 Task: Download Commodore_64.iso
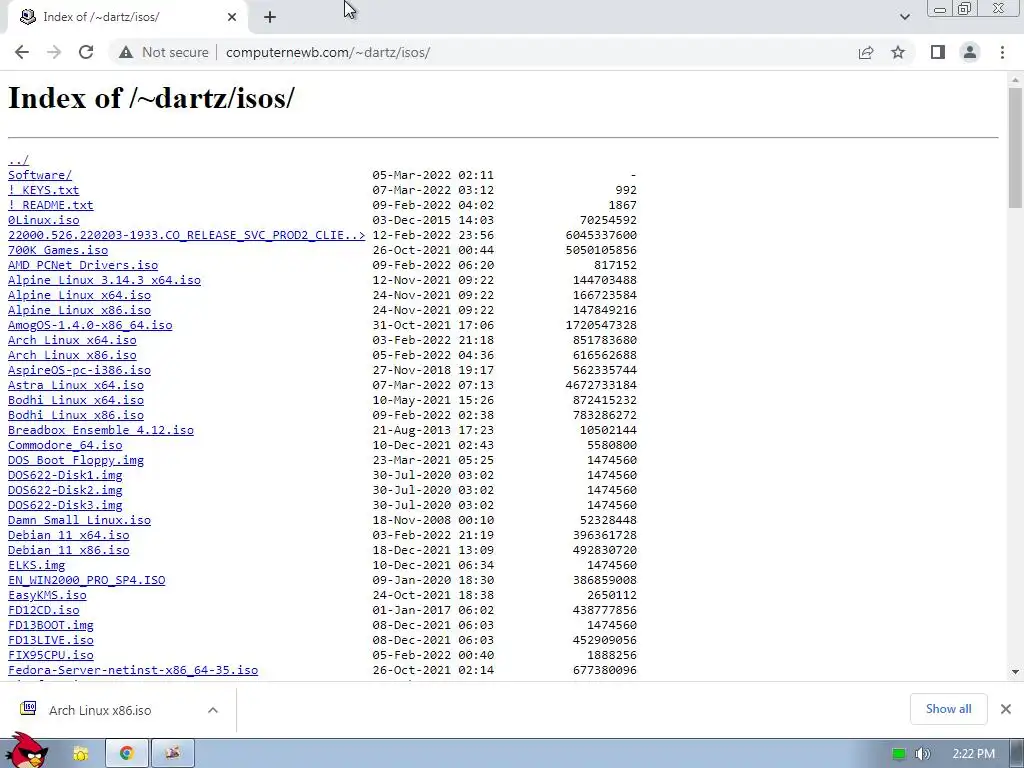[x=65, y=445]
